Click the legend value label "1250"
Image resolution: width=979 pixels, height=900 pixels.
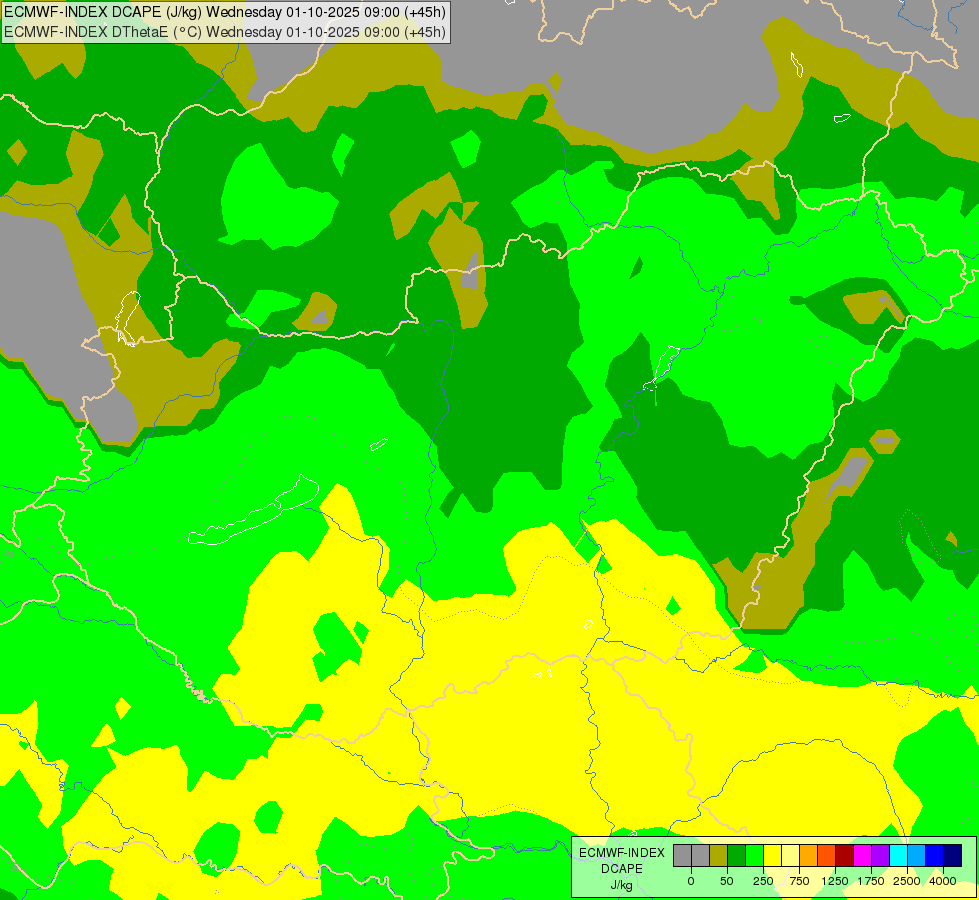(835, 881)
